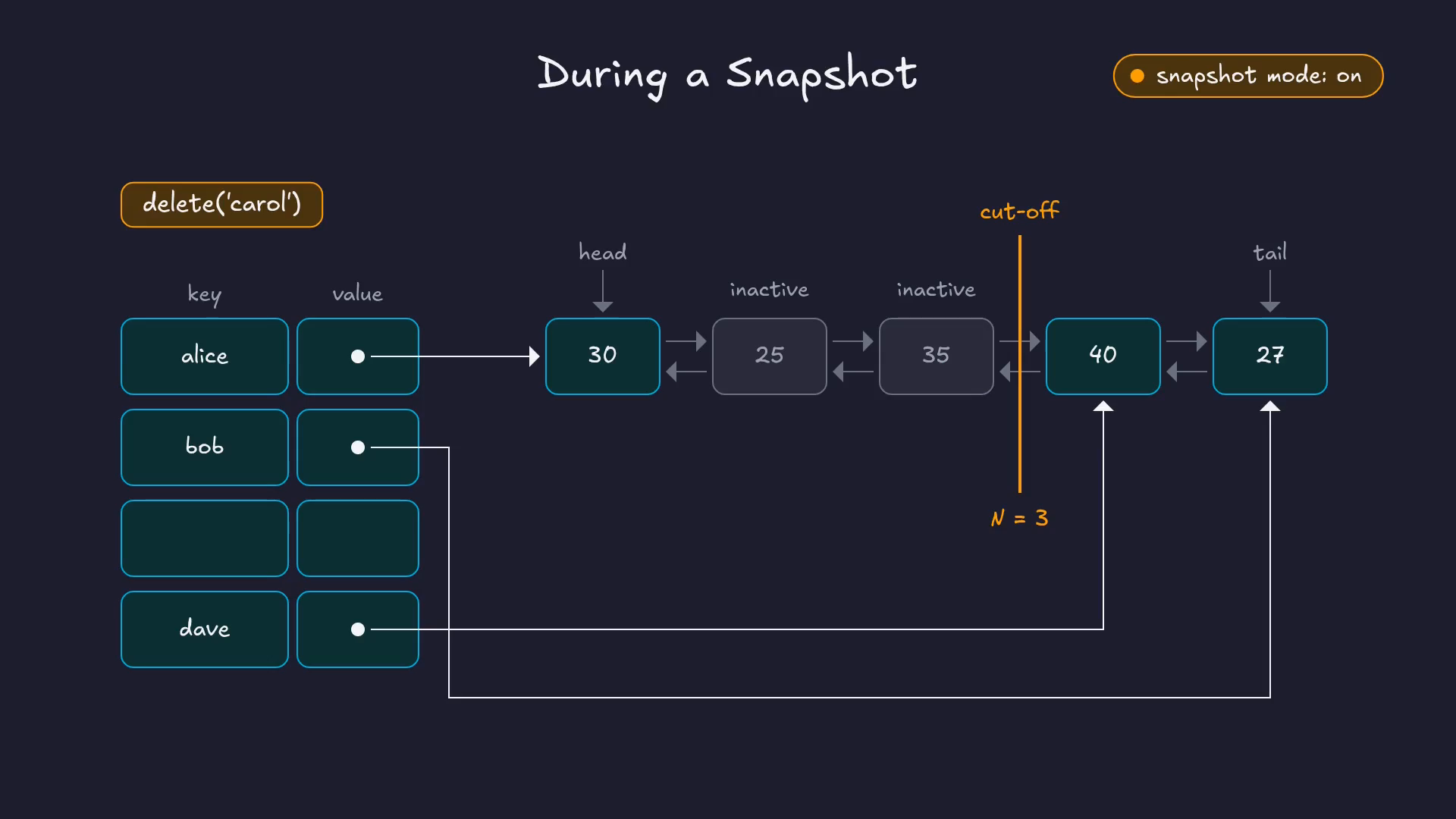Select the 'bob' key cell
The image size is (1456, 819).
pyautogui.click(x=205, y=447)
